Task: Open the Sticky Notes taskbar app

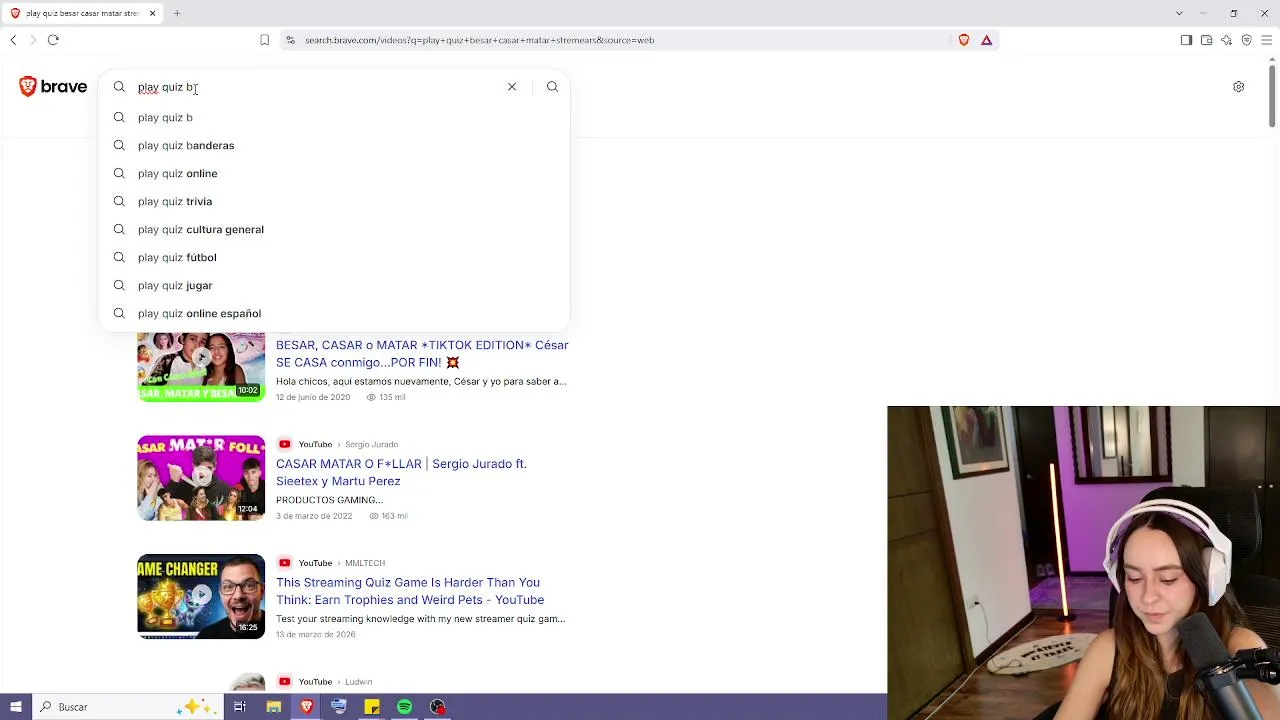Action: coord(371,707)
